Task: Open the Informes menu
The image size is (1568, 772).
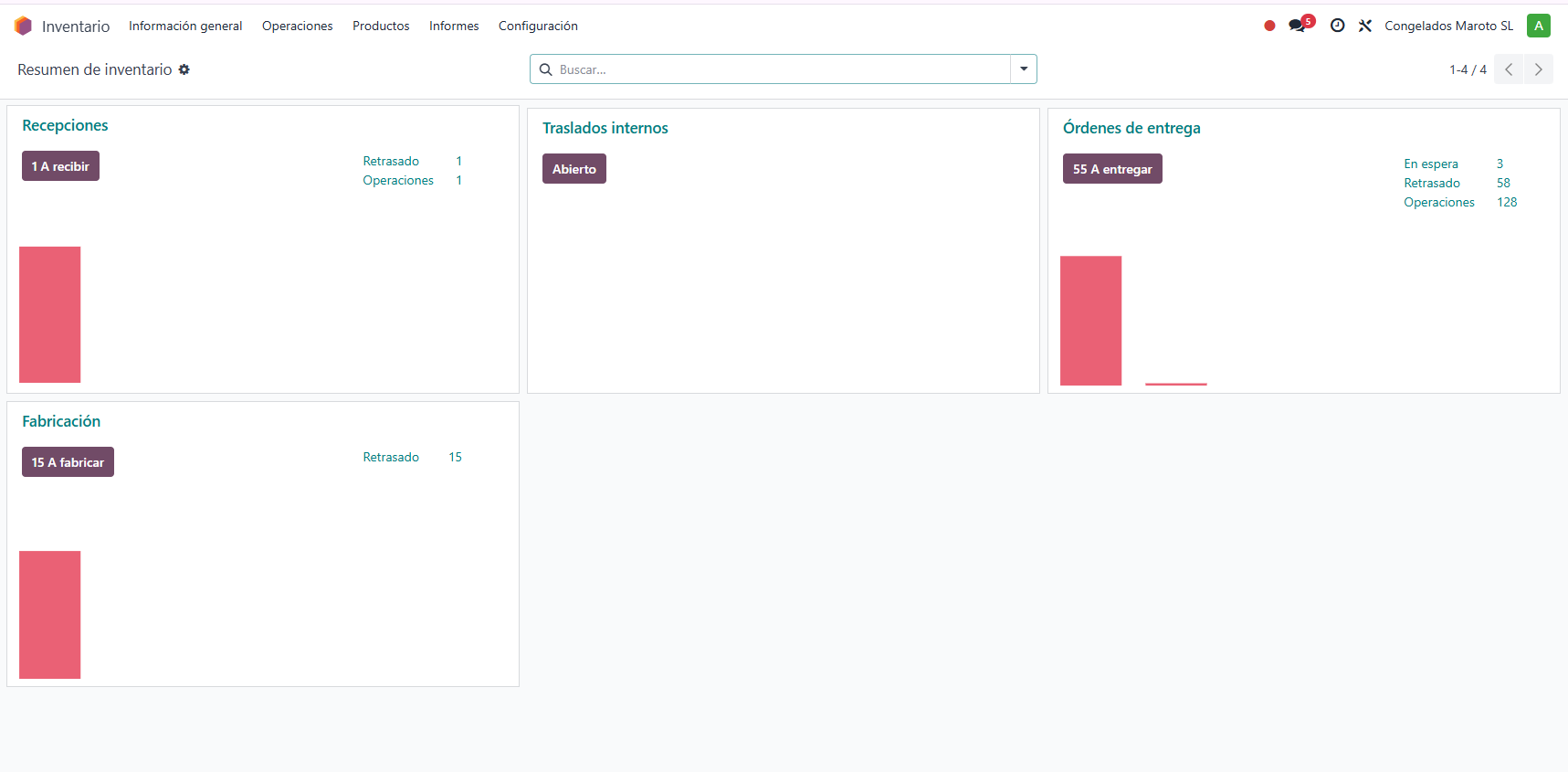Action: [x=454, y=26]
